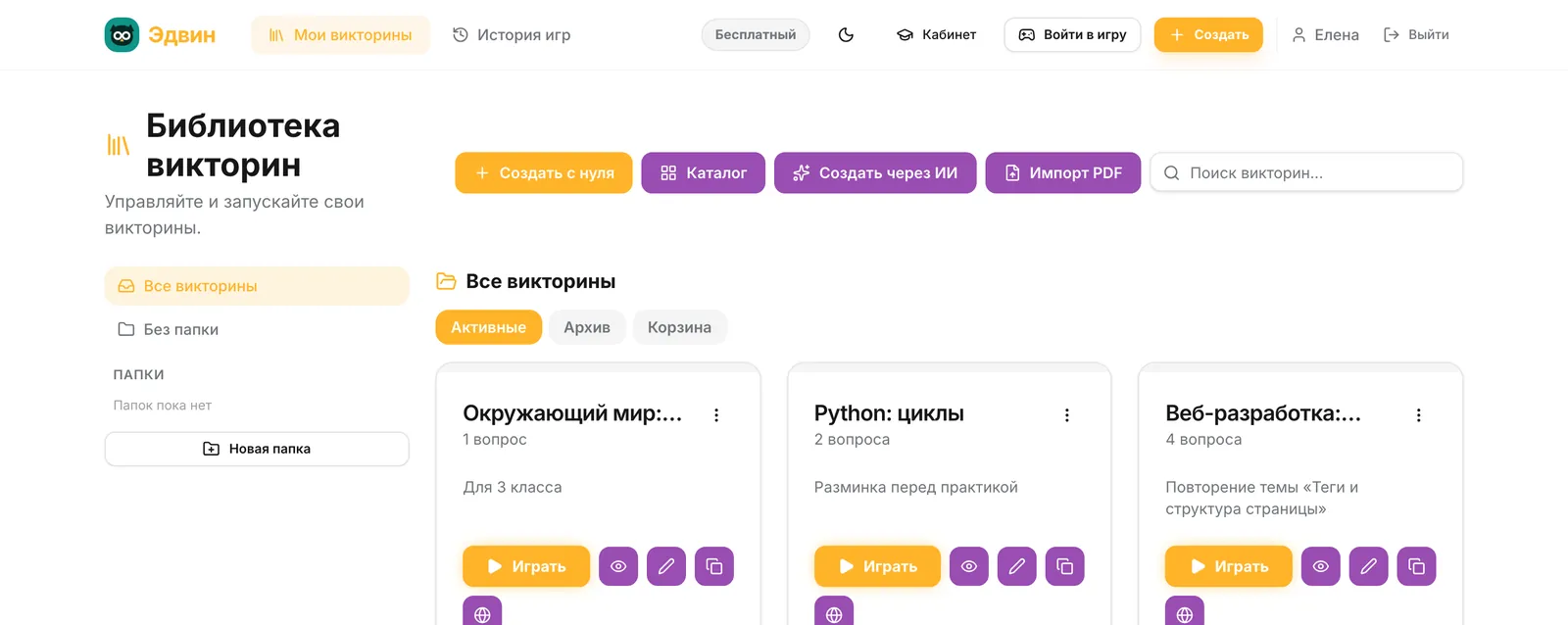Edit Окружающий мир quiz with pencil icon
The height and width of the screenshot is (625, 1568).
pyautogui.click(x=666, y=566)
